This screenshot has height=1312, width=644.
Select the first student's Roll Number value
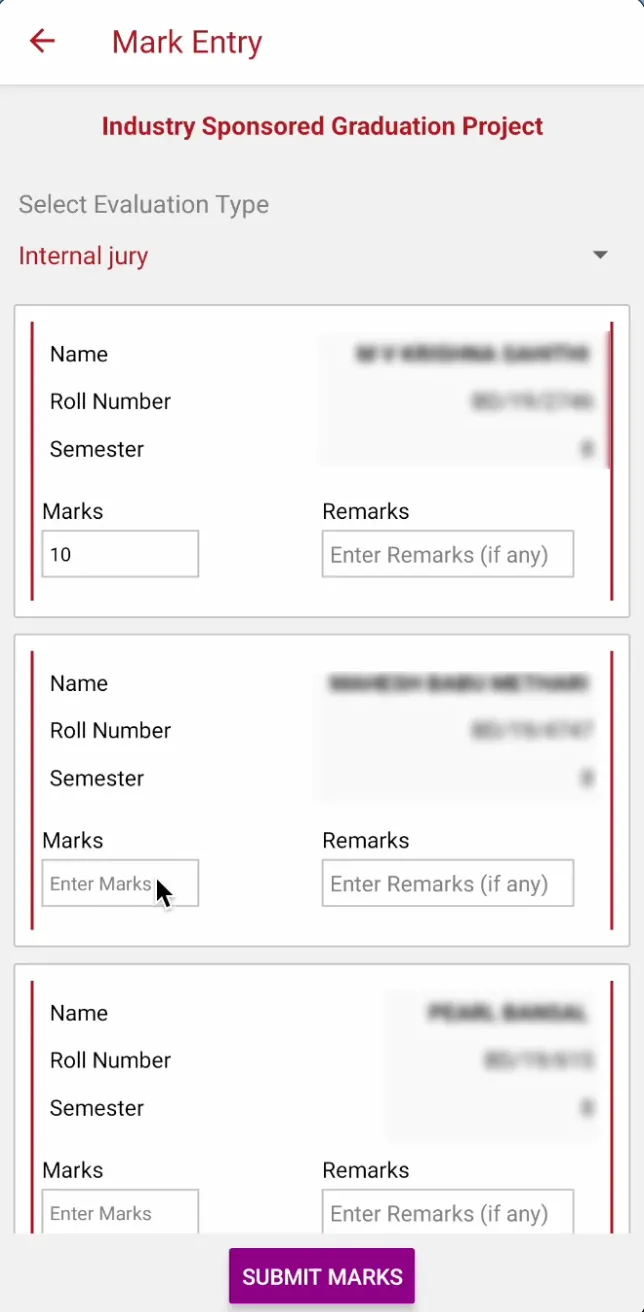tap(530, 402)
